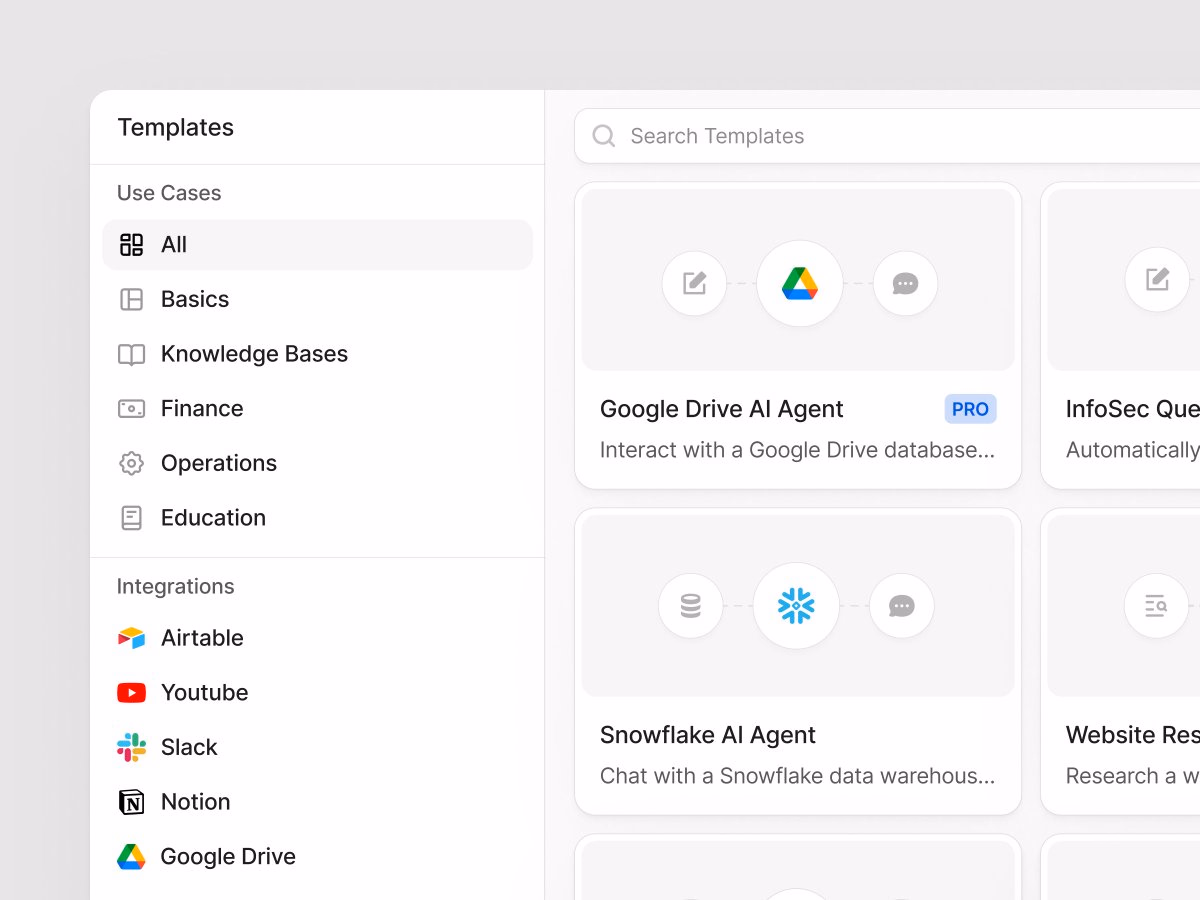Viewport: 1200px width, 900px height.
Task: Click the Google Drive logo circle in card
Action: coord(800,283)
